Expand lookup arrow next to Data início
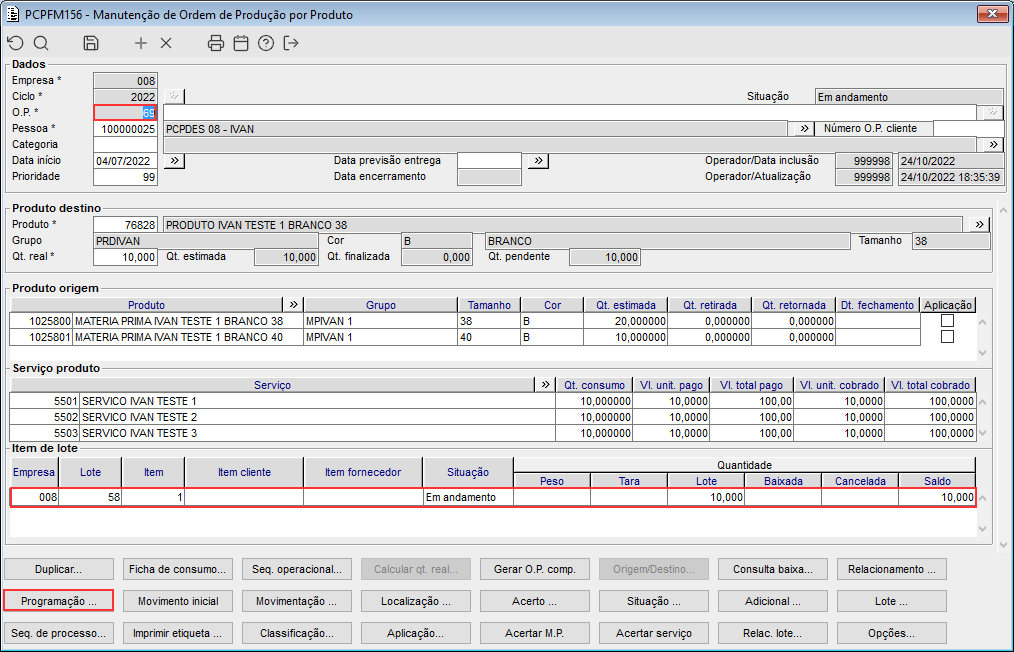The width and height of the screenshot is (1014, 652). pos(173,160)
